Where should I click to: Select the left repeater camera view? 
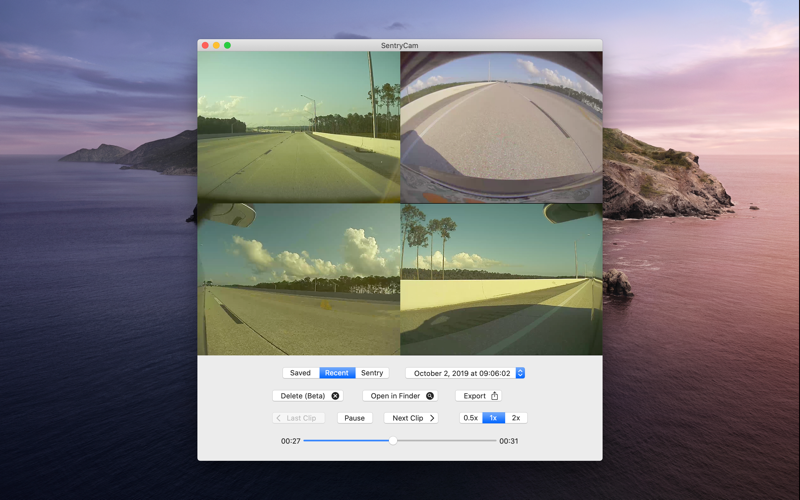(298, 279)
